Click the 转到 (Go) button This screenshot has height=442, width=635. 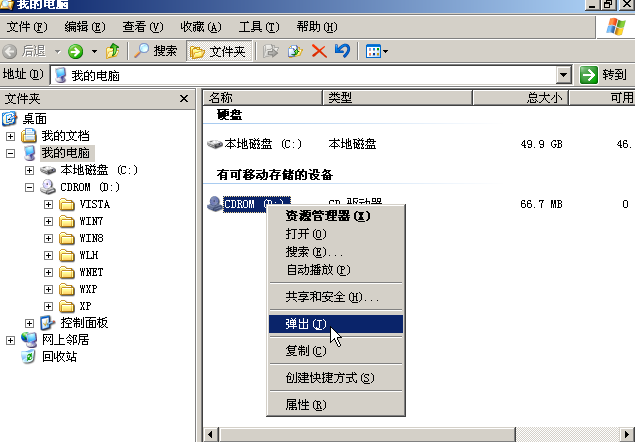click(604, 75)
